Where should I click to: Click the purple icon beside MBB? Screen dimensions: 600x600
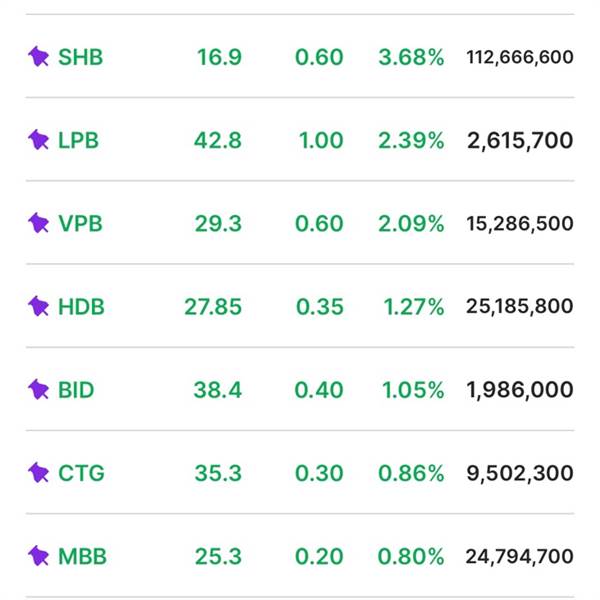38,555
